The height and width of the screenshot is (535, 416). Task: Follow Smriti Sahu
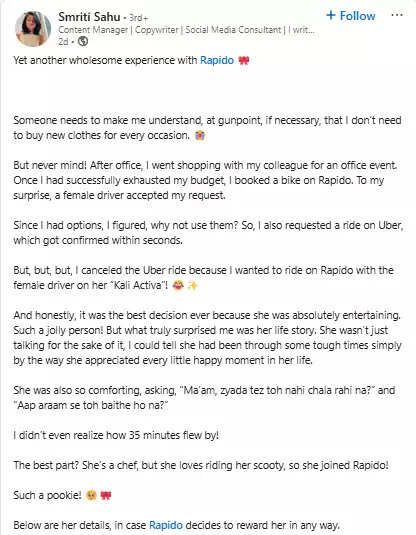[x=351, y=15]
